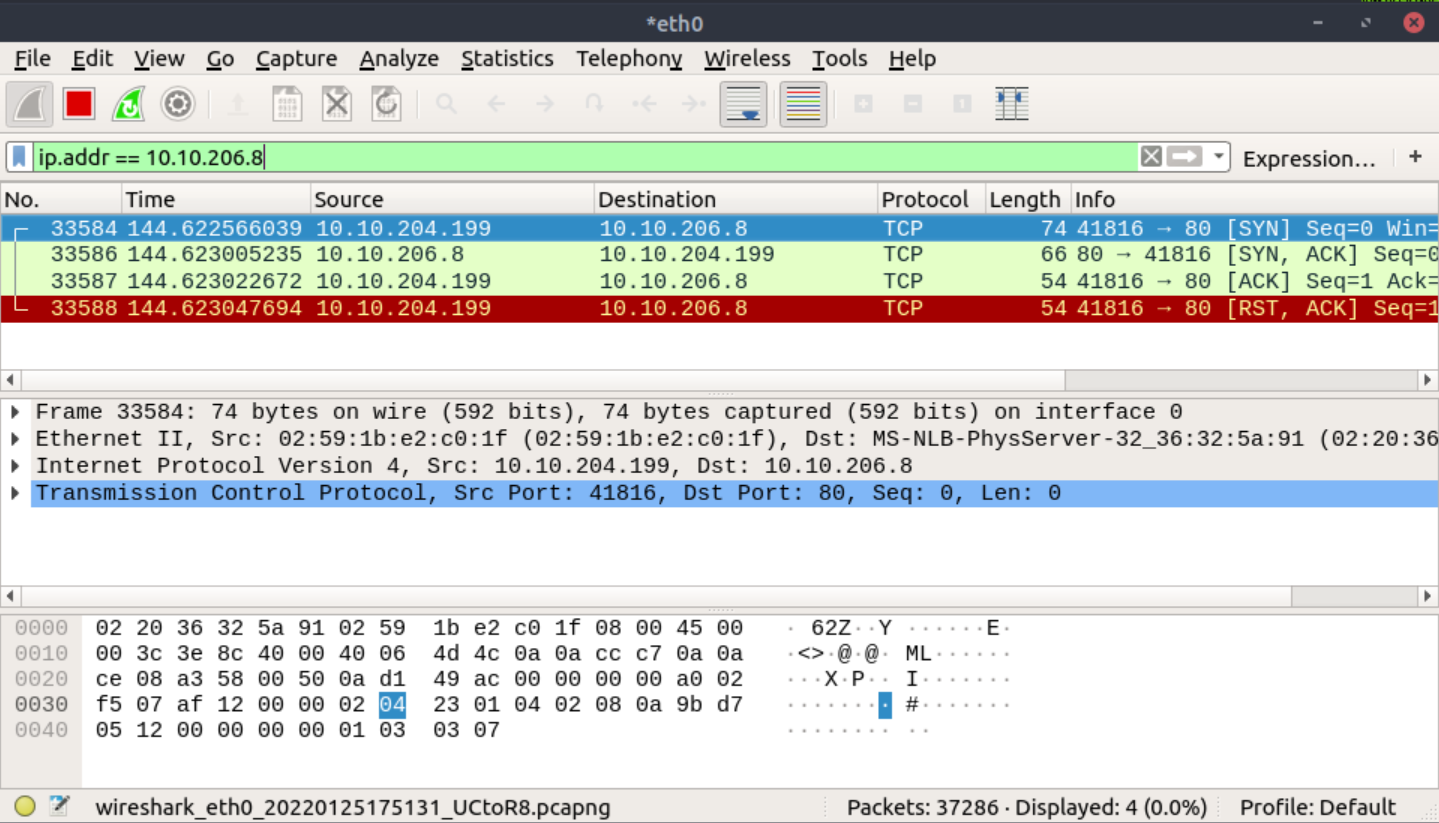The image size is (1439, 823).
Task: Expand the Transmission Control Protocol details
Action: tap(16, 492)
